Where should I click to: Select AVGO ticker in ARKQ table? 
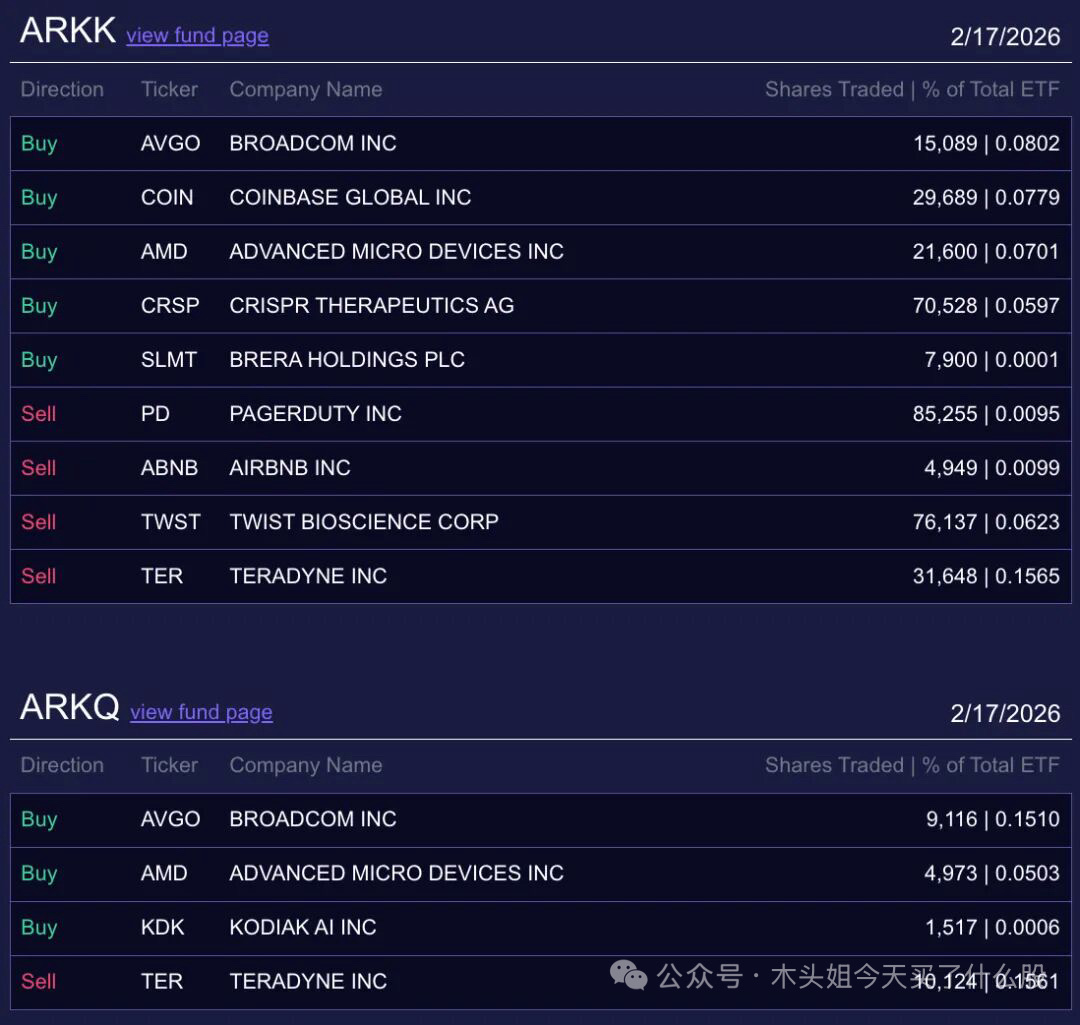(170, 819)
